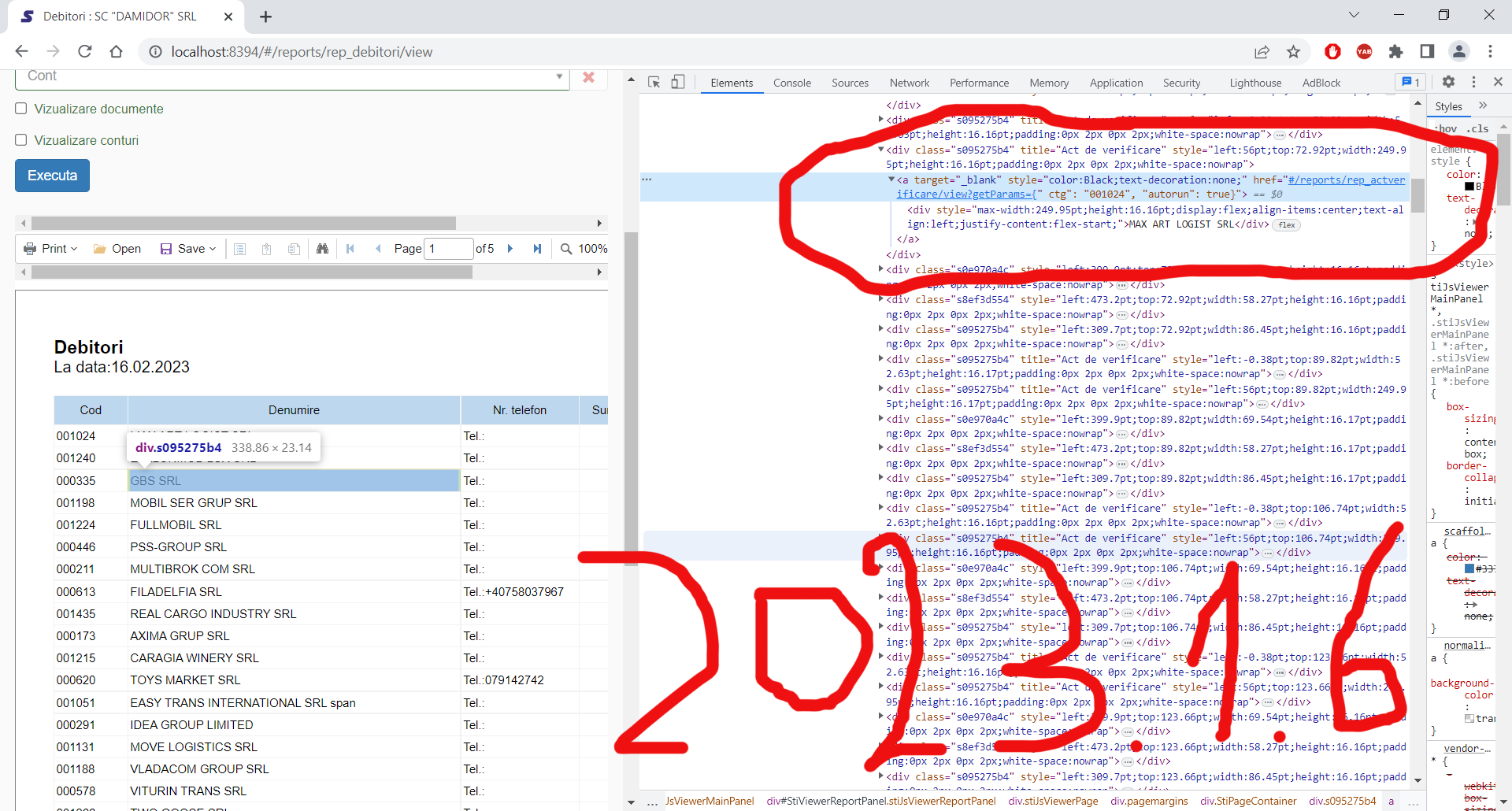1512x811 pixels.
Task: Open DevTools three-dot customize menu
Action: click(x=1473, y=82)
